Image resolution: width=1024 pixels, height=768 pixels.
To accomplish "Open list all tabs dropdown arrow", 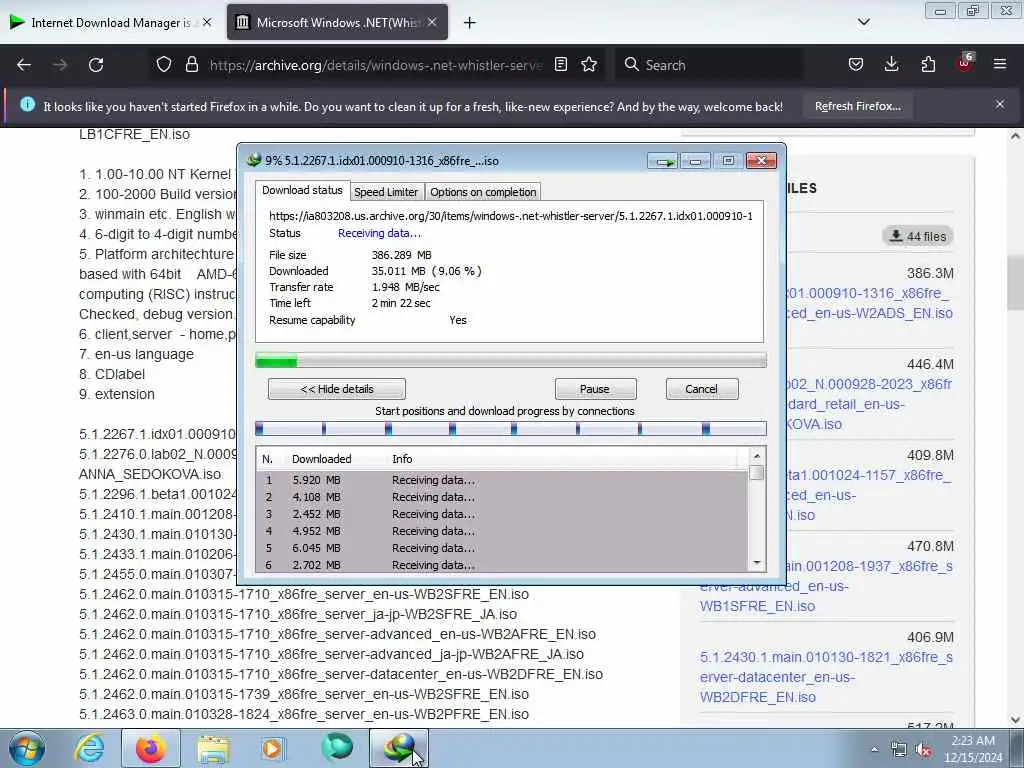I will point(863,22).
